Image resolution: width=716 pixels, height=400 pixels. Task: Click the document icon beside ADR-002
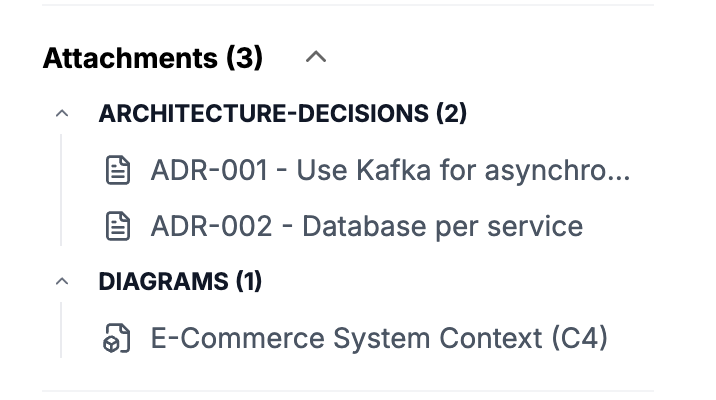[119, 226]
